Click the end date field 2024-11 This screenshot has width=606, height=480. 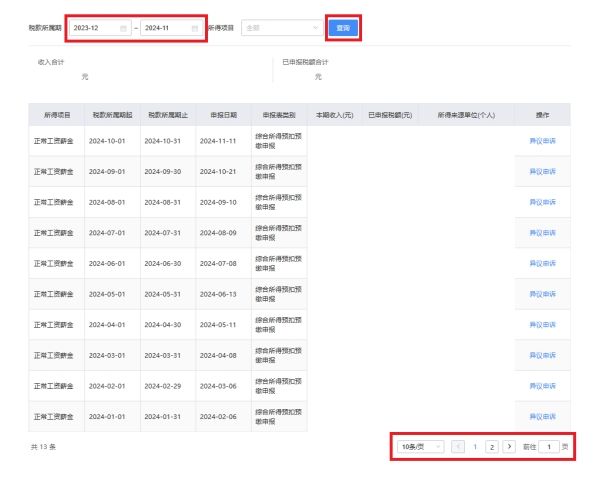(x=164, y=28)
